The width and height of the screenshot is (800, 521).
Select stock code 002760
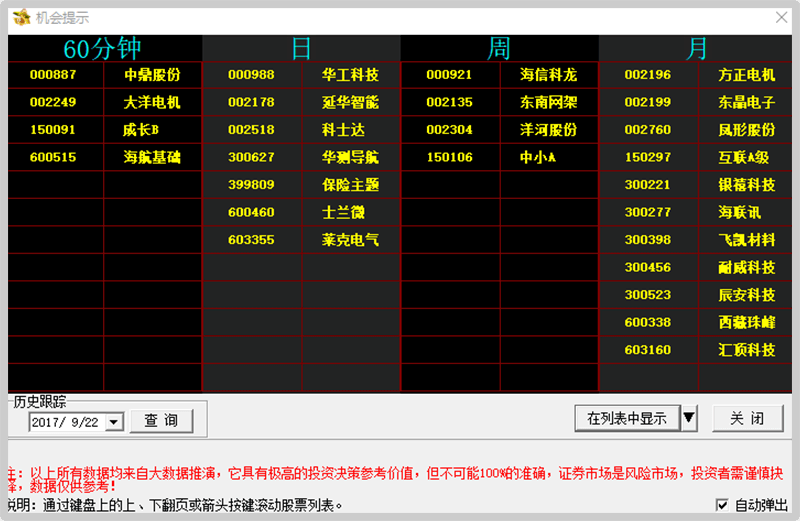(x=648, y=130)
